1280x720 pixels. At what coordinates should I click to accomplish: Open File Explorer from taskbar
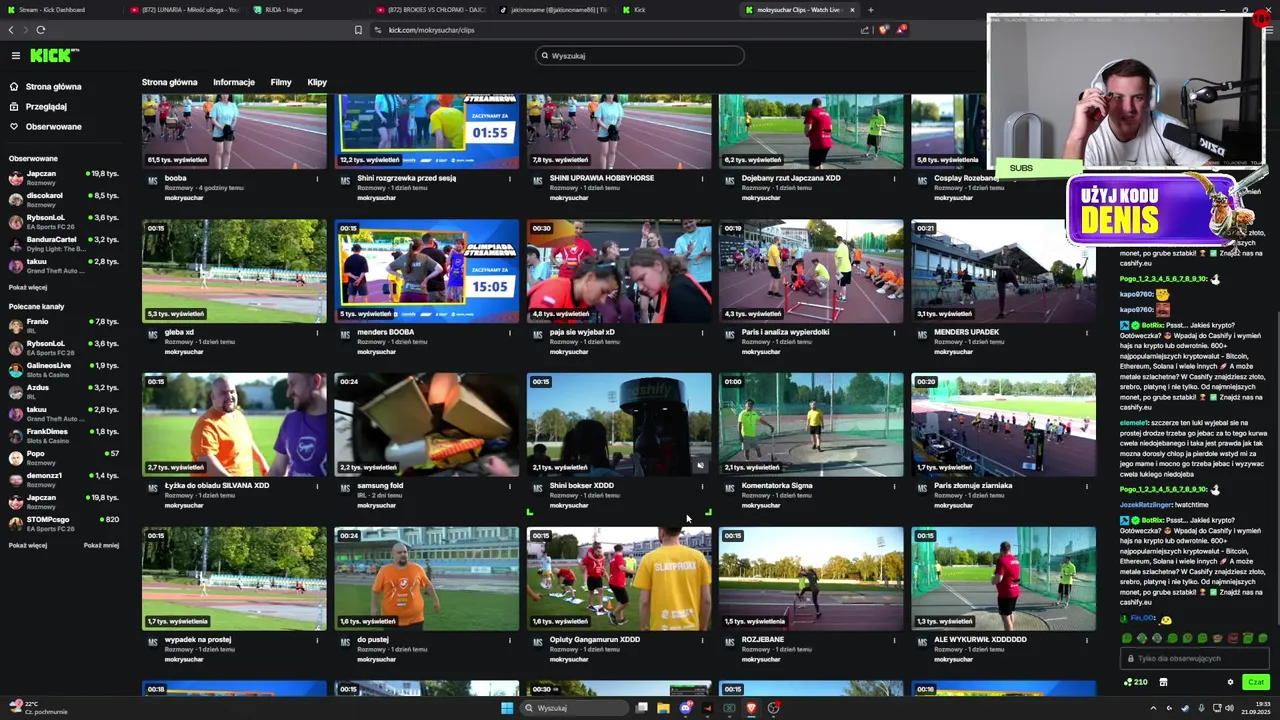663,708
